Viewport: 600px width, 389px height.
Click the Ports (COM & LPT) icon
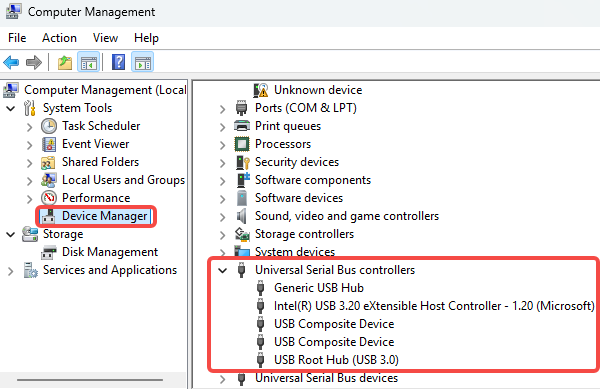tap(241, 108)
